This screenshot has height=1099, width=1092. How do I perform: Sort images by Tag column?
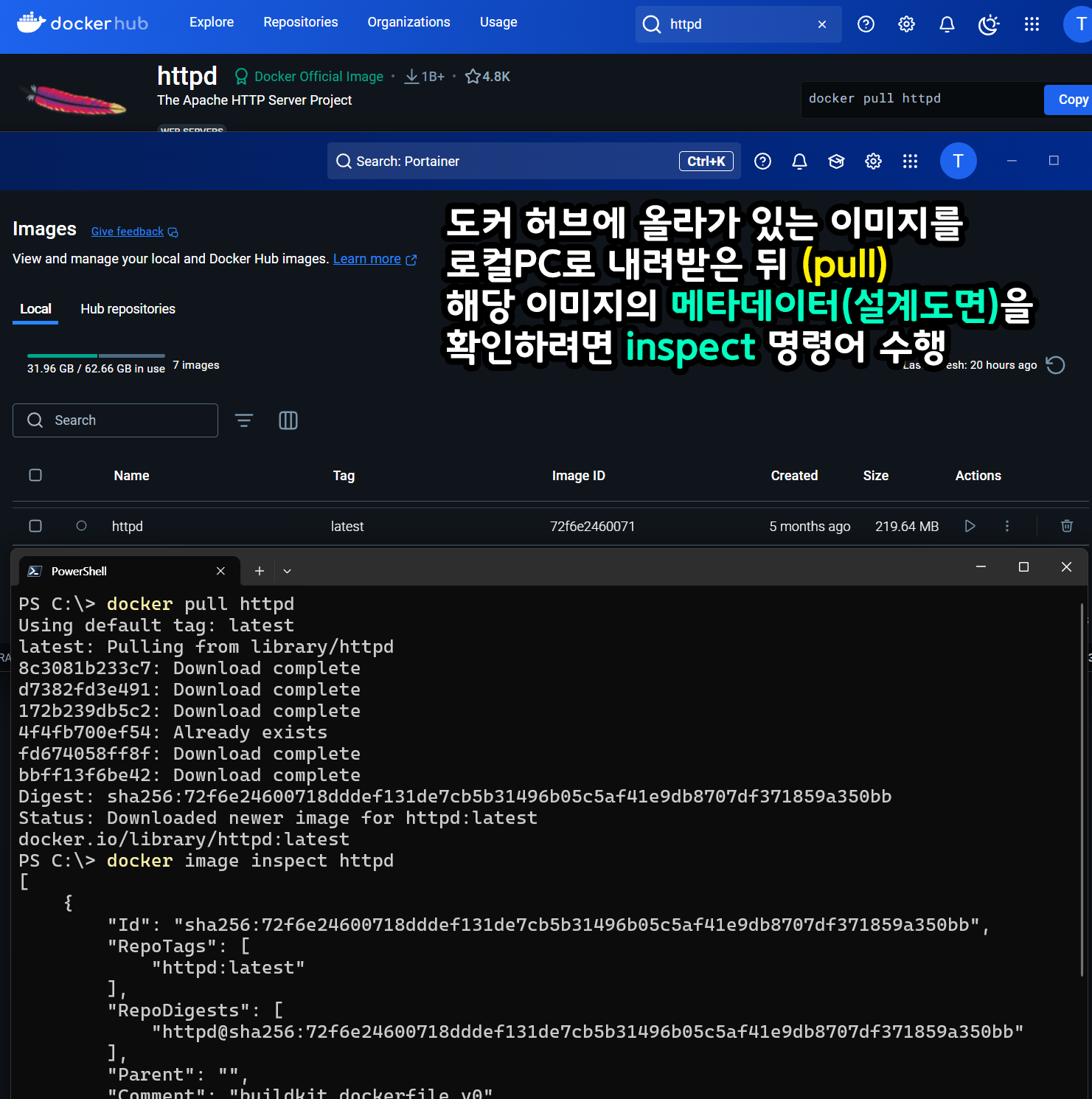[344, 476]
